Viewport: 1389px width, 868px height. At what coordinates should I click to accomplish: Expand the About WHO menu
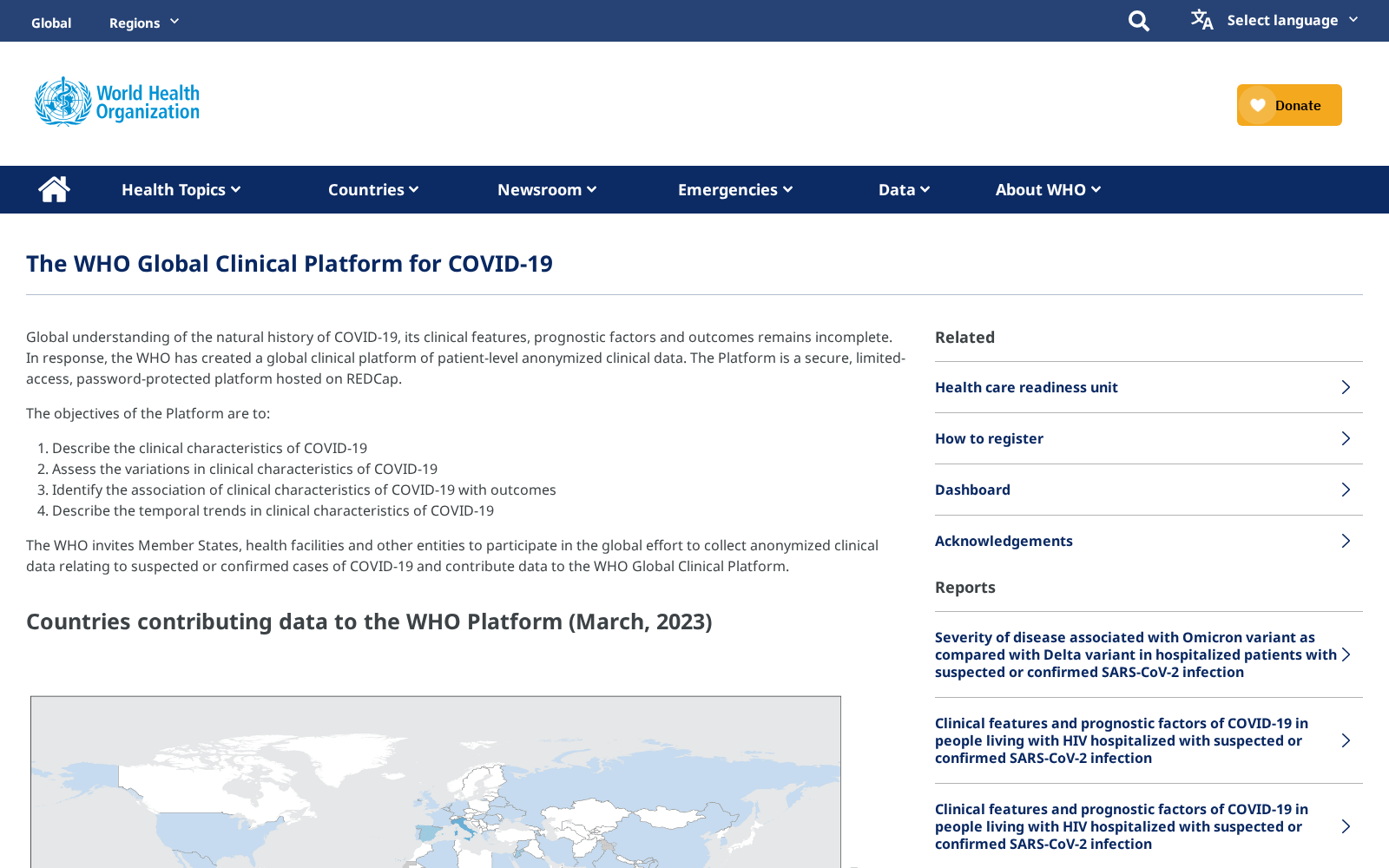tap(1048, 189)
